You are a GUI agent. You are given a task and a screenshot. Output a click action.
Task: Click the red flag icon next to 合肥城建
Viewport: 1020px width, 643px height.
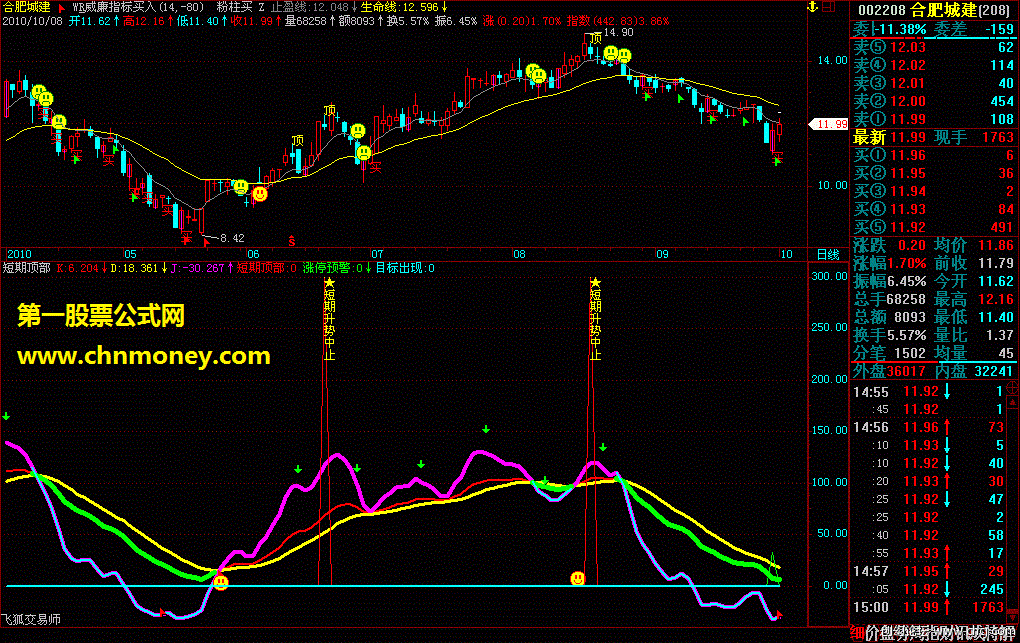62,8
